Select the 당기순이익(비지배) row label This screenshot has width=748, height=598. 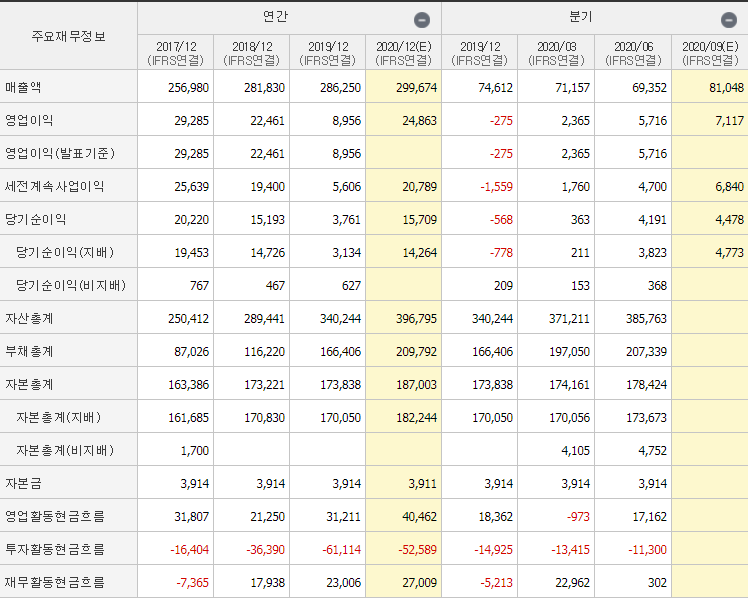click(x=71, y=285)
